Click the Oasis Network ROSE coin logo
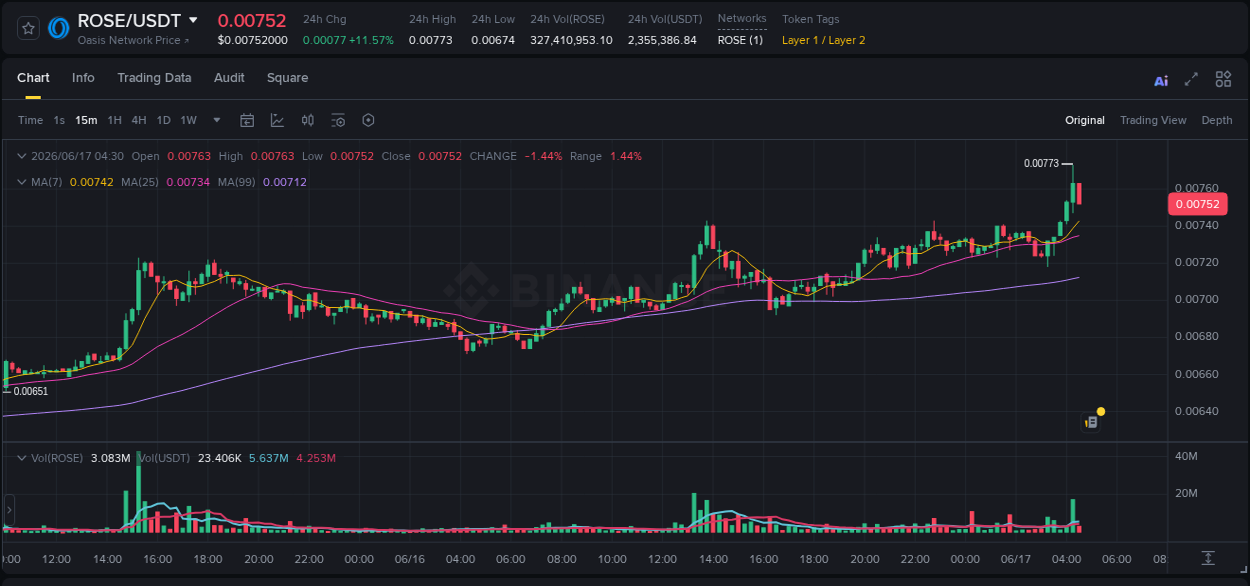Screen dimensions: 1250x586 pyautogui.click(x=59, y=28)
